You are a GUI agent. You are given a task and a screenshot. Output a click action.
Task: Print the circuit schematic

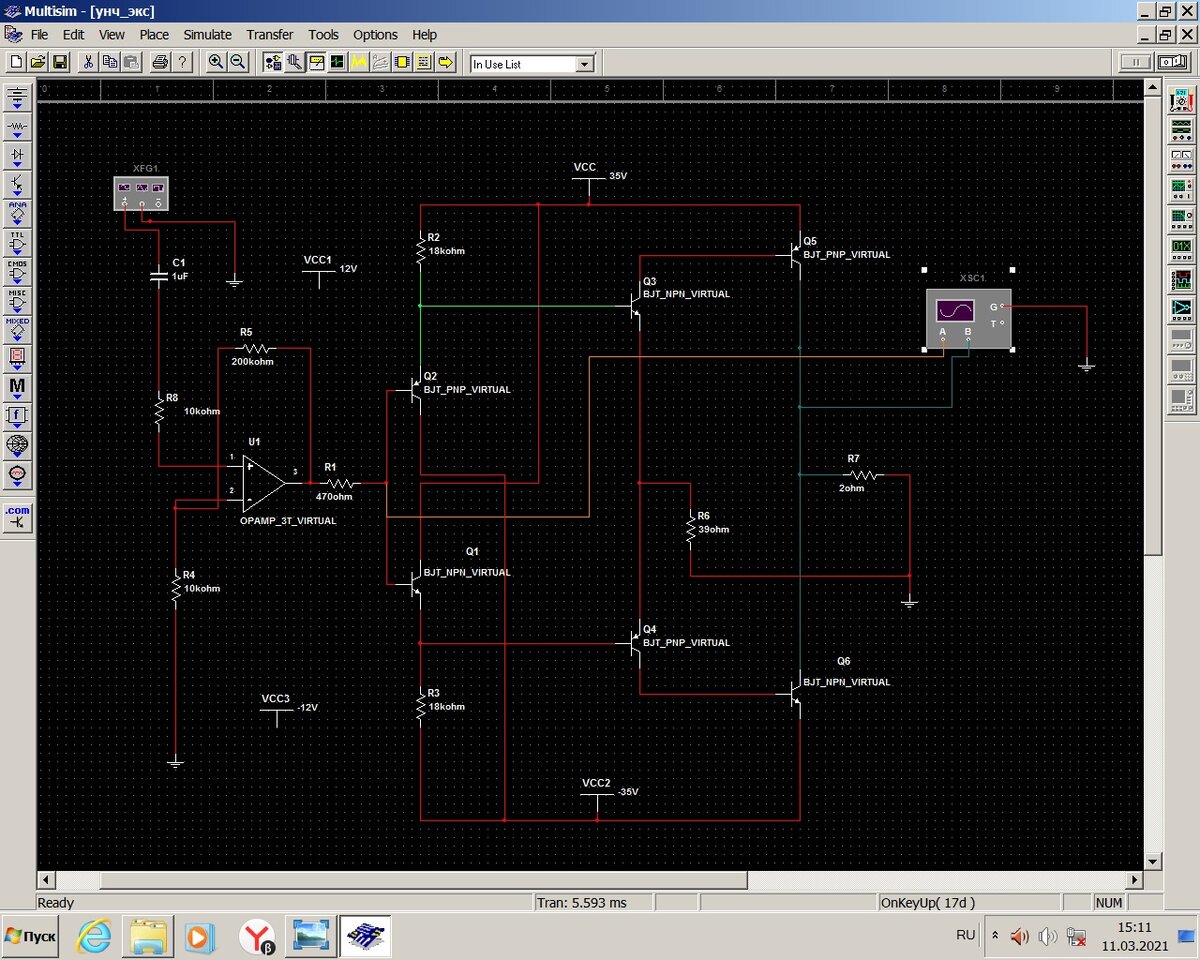click(160, 62)
